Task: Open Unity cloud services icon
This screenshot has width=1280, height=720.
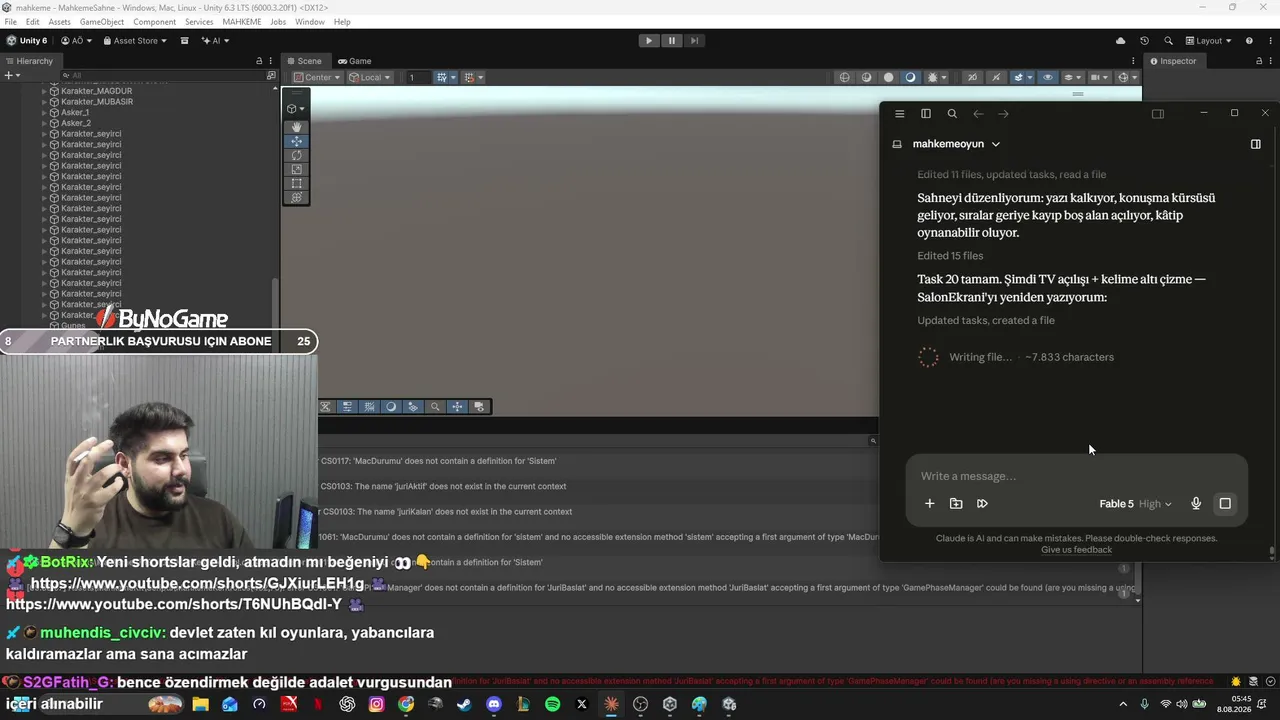Action: (x=1121, y=41)
